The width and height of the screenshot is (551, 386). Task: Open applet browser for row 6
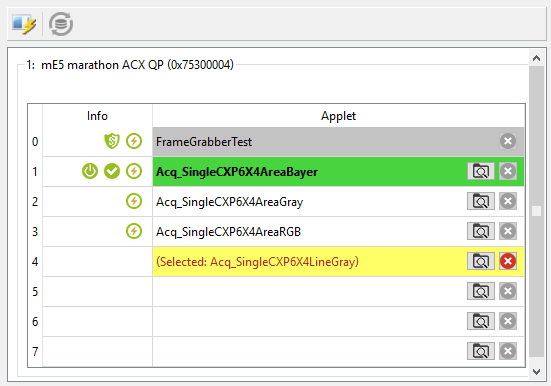[481, 321]
